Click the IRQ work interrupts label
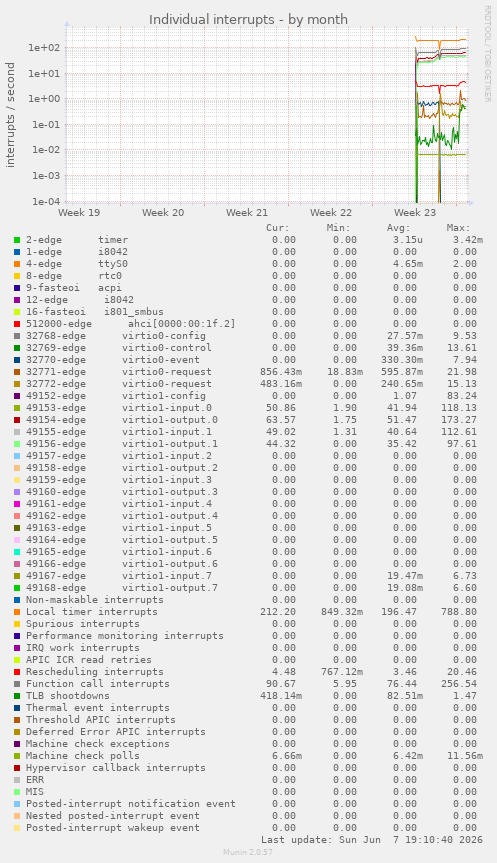This screenshot has width=497, height=863. tap(83, 648)
